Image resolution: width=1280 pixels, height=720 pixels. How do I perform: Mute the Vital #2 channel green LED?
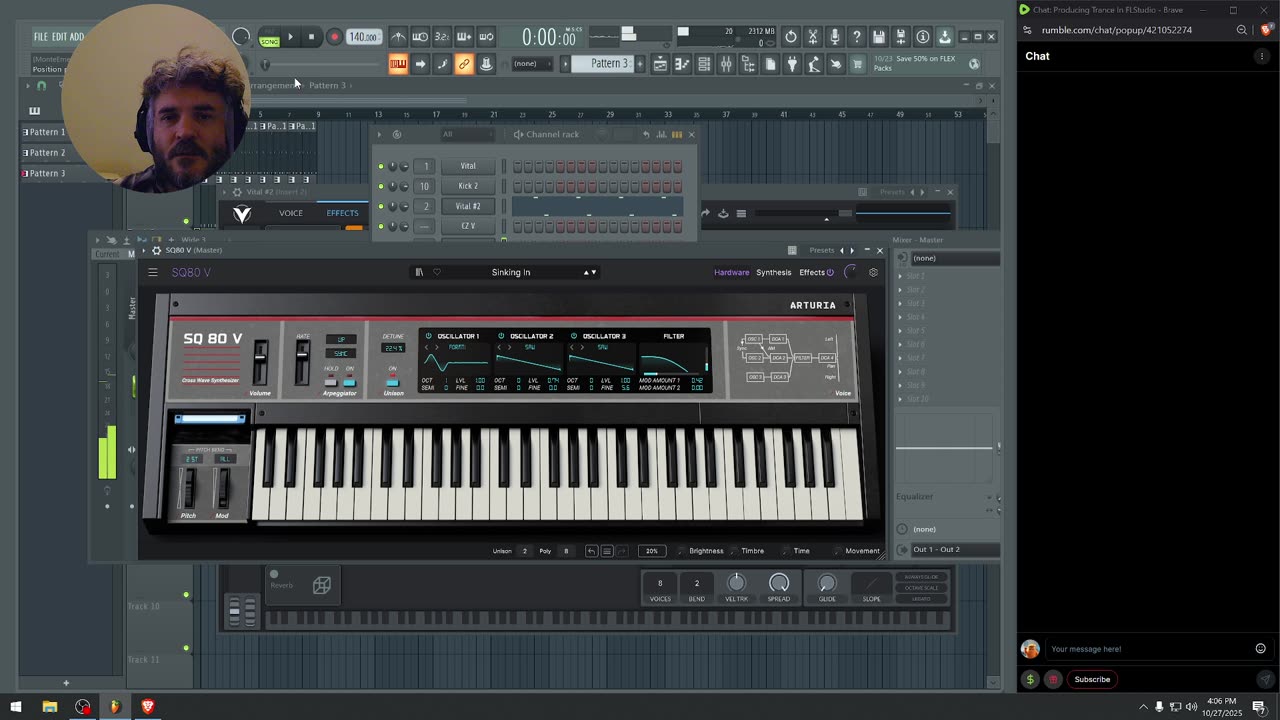pyautogui.click(x=381, y=206)
